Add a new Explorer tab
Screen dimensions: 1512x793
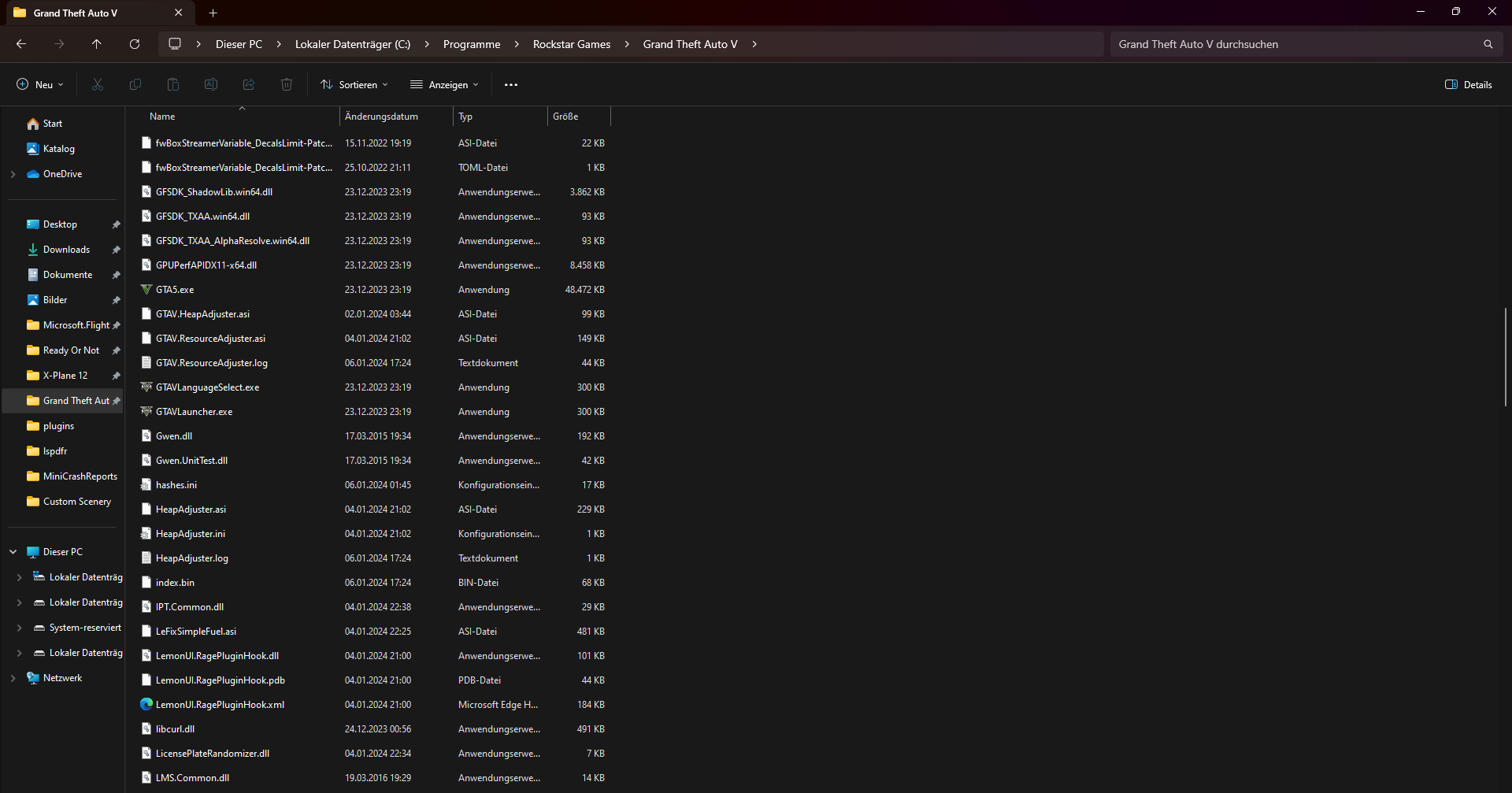pos(213,13)
